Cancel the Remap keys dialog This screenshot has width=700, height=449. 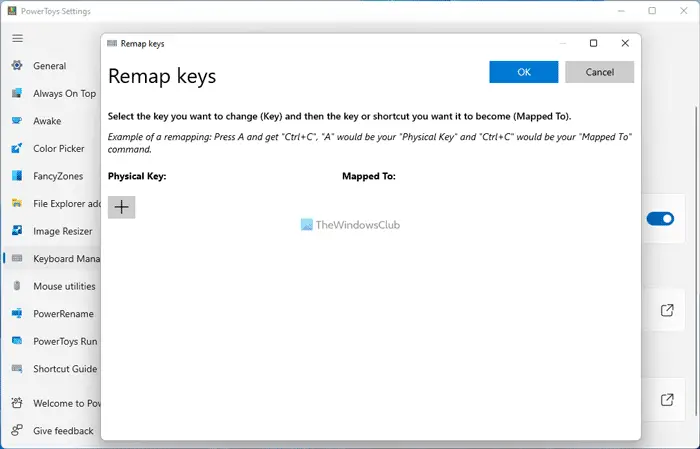pyautogui.click(x=600, y=72)
